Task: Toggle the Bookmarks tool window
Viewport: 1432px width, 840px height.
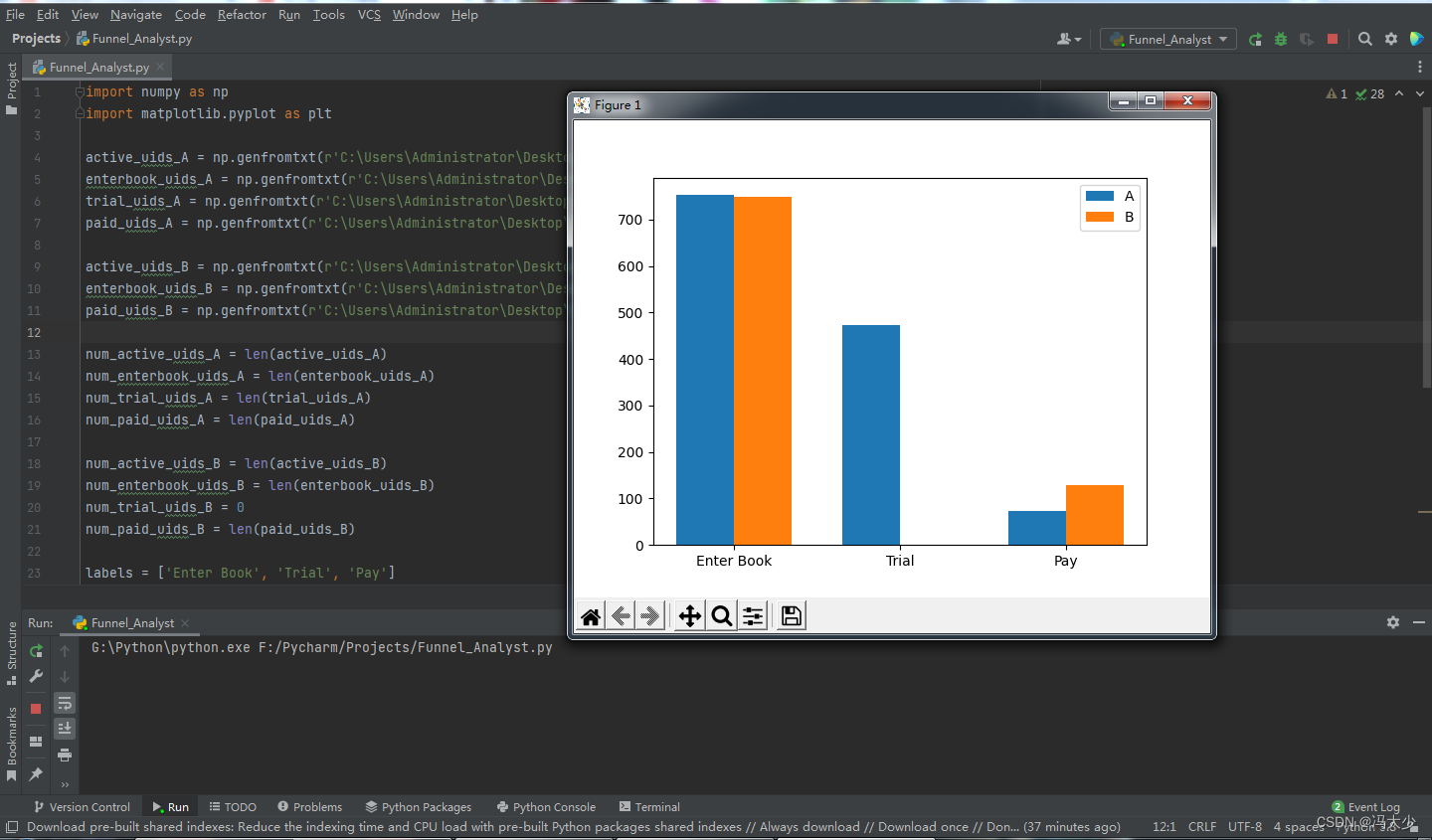Action: click(11, 744)
